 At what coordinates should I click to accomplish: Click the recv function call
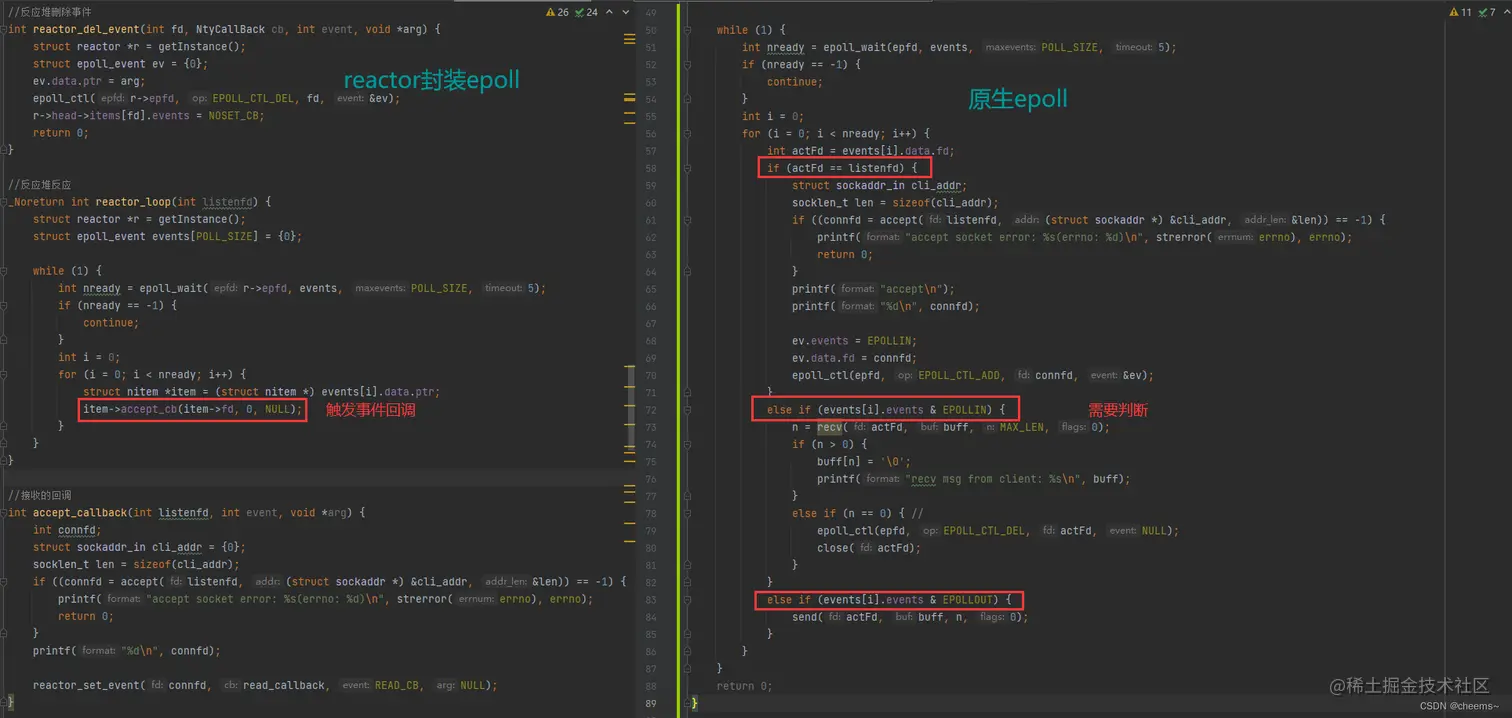[830, 427]
